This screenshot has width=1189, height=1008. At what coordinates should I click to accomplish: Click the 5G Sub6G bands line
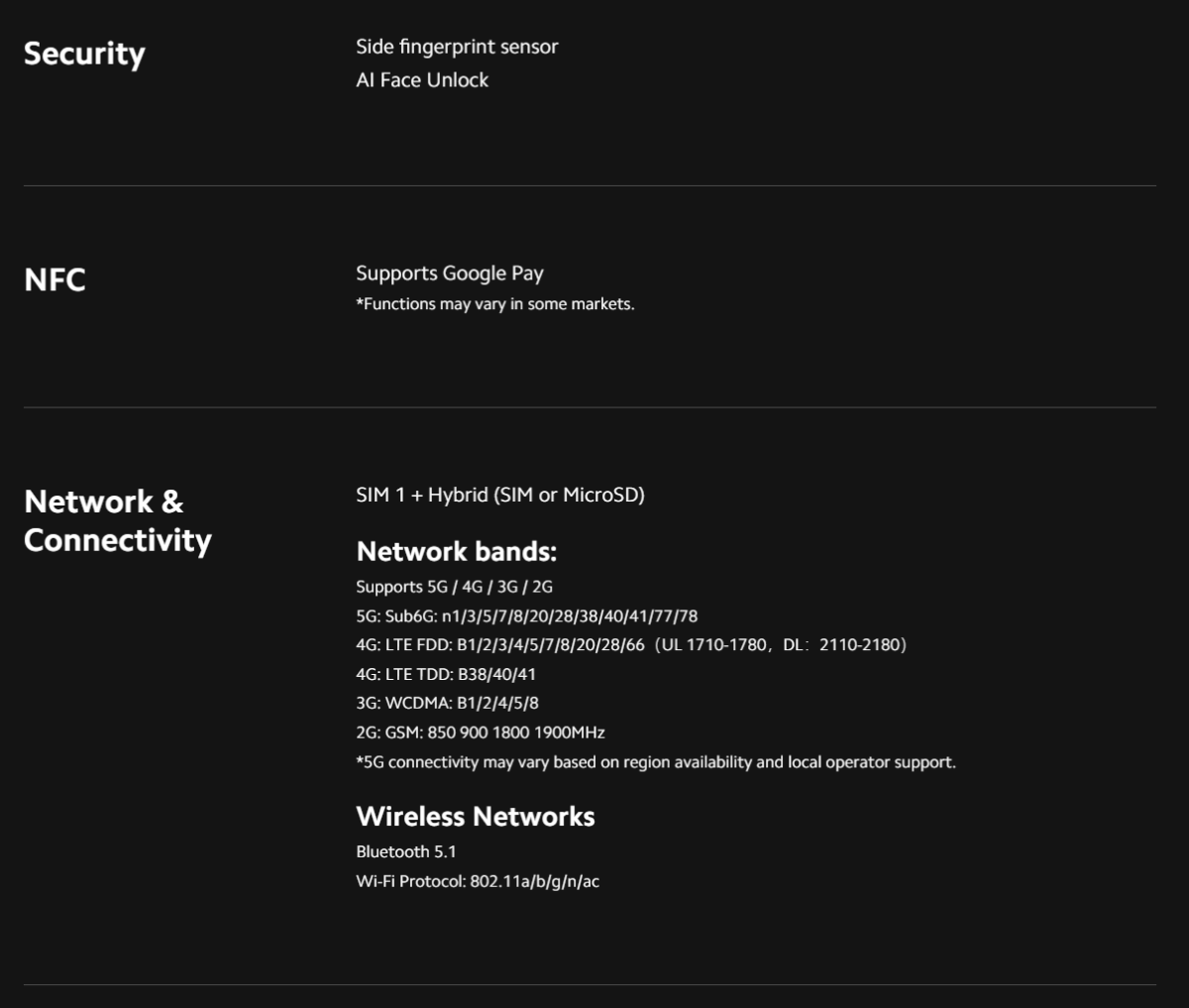(x=527, y=616)
